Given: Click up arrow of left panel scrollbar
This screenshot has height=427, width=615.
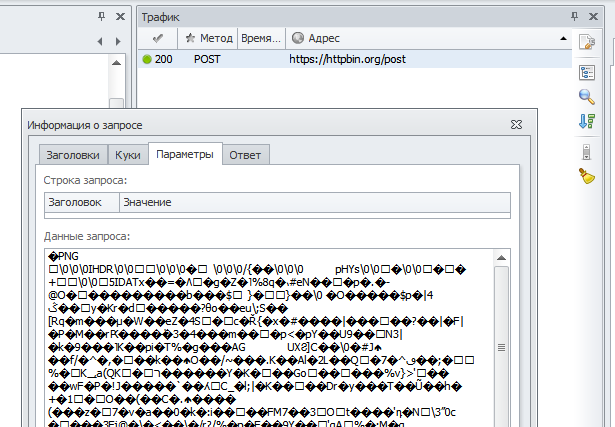Looking at the screenshot, I should (116, 63).
